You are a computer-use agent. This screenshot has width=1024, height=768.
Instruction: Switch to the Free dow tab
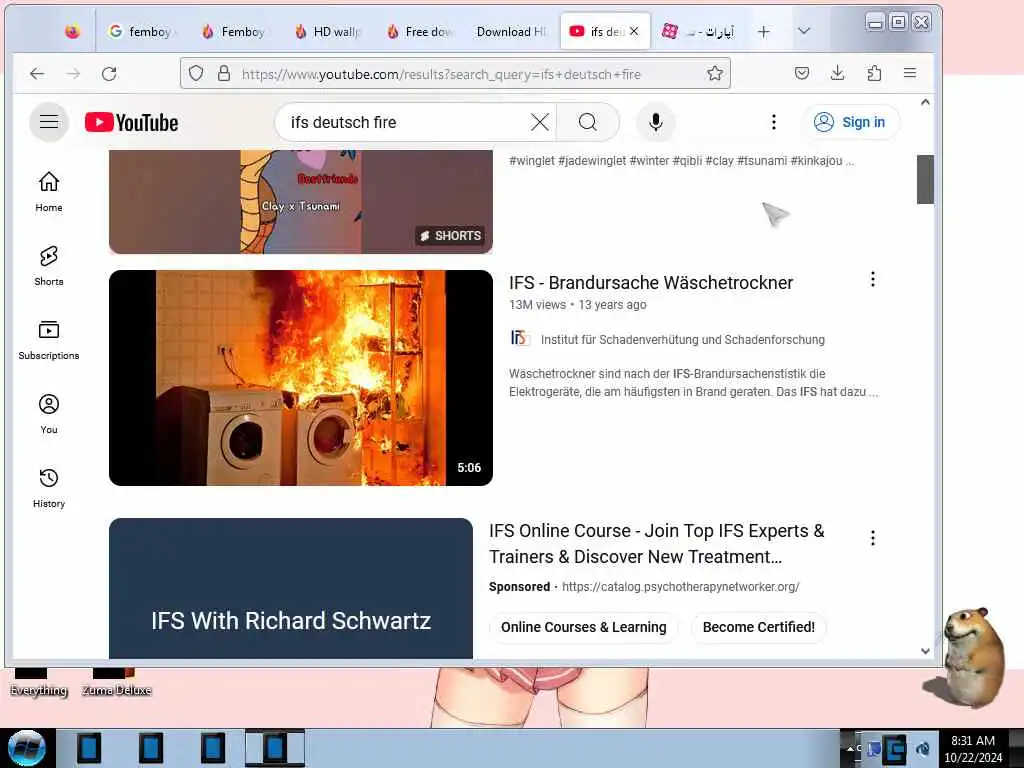pyautogui.click(x=421, y=31)
